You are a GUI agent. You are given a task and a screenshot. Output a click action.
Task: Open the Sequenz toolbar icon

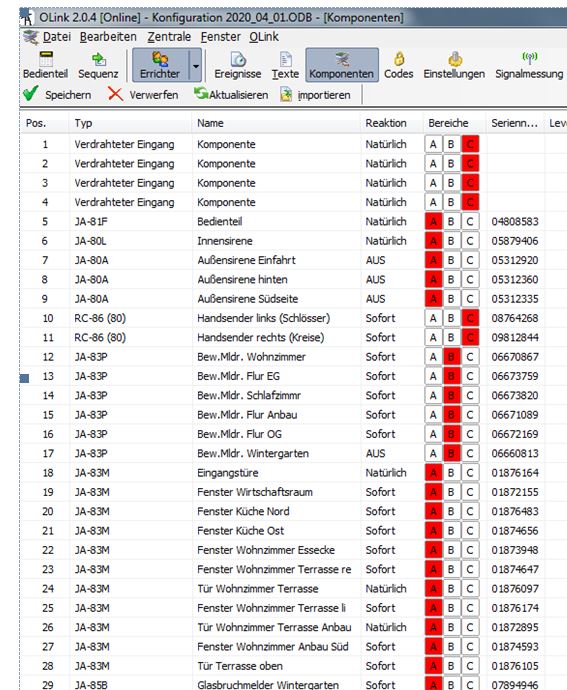pyautogui.click(x=98, y=65)
